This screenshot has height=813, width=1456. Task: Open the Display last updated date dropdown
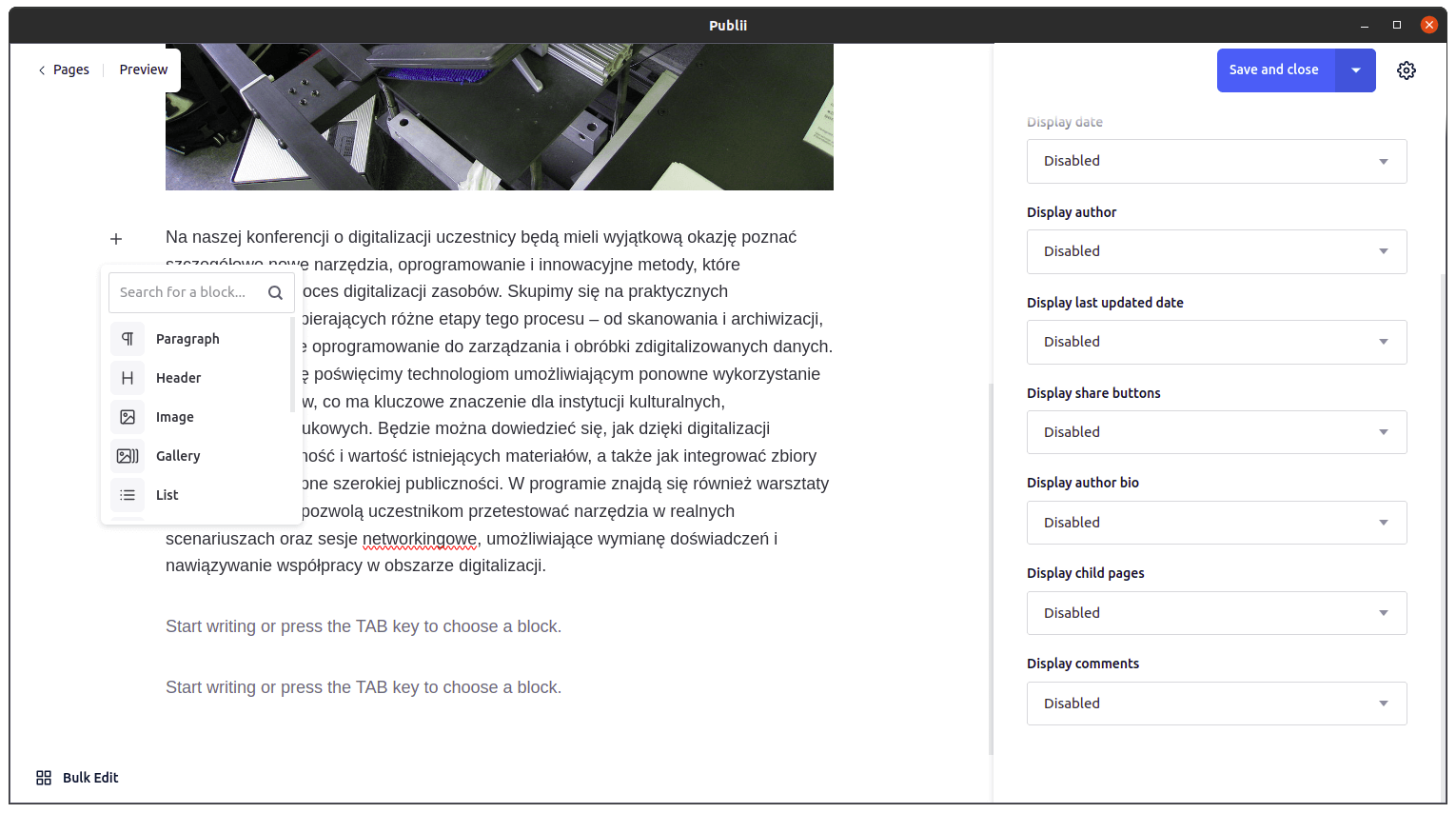coord(1216,342)
